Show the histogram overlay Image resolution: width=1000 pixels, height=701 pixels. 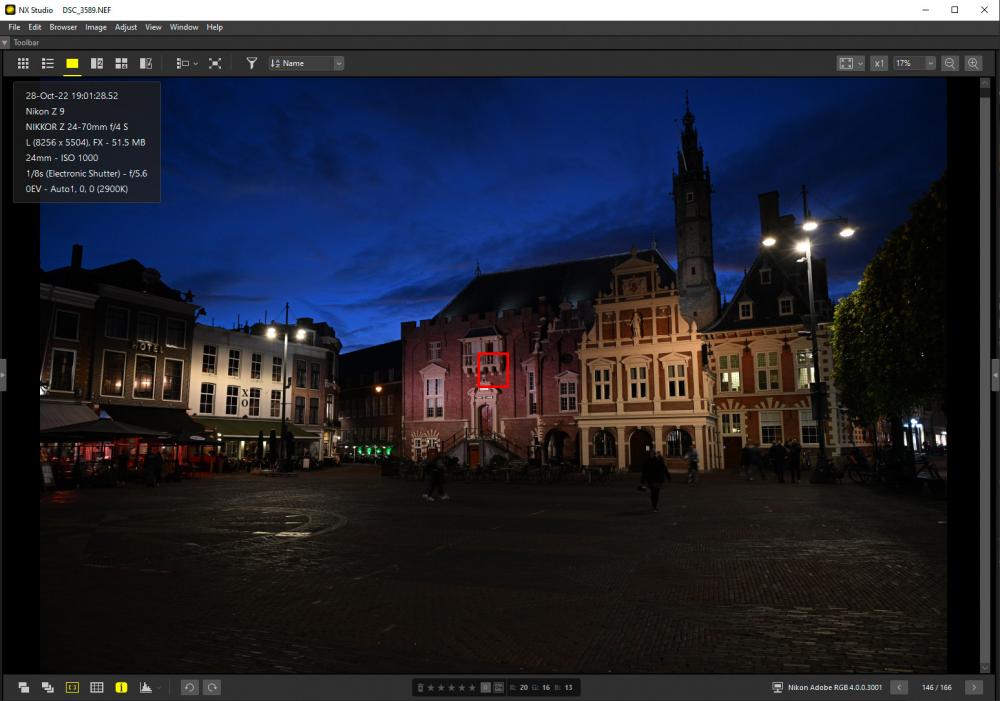point(145,687)
